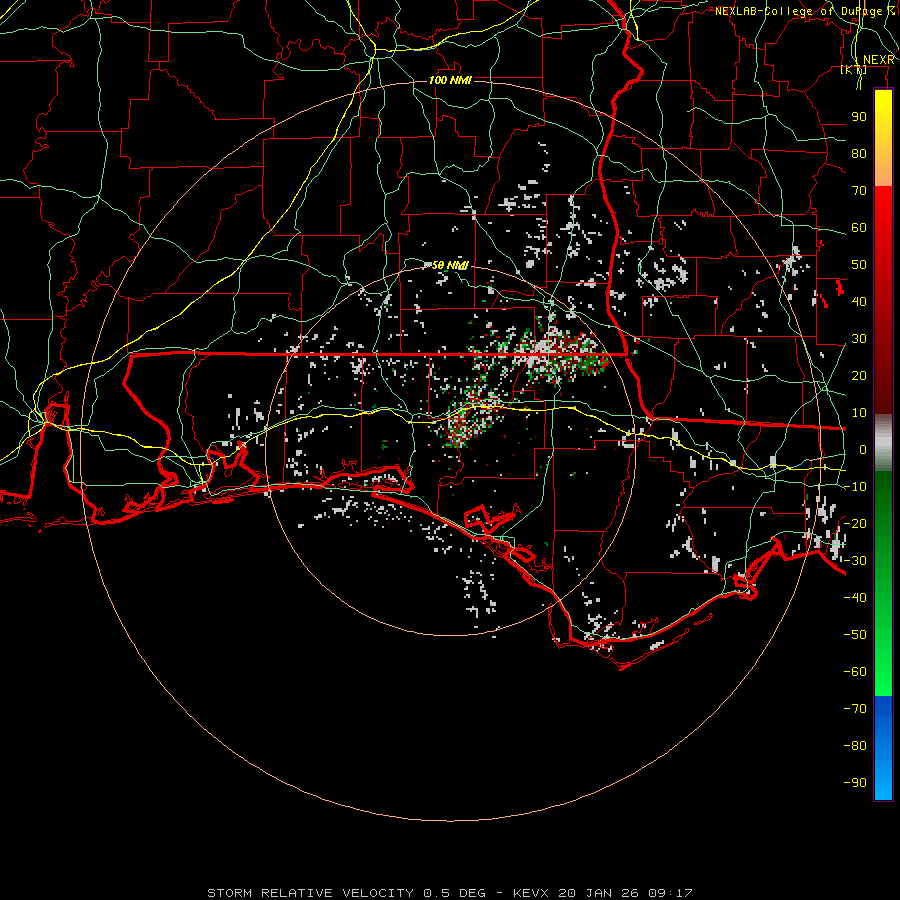Click the 40 value on velocity scale
The height and width of the screenshot is (900, 900).
click(859, 301)
